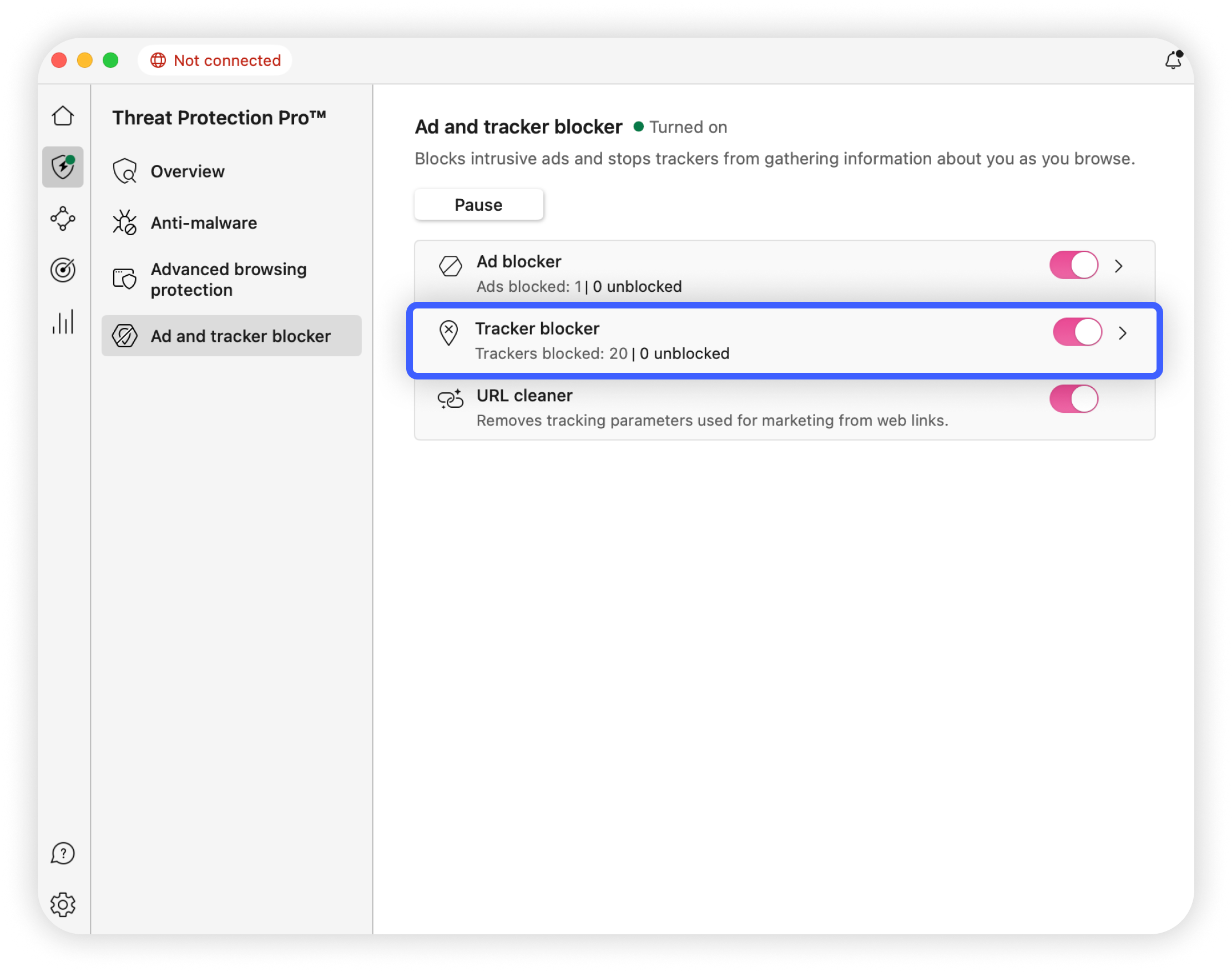Screen dimensions: 1232x972
Task: Open the Home icon in sidebar
Action: click(63, 116)
